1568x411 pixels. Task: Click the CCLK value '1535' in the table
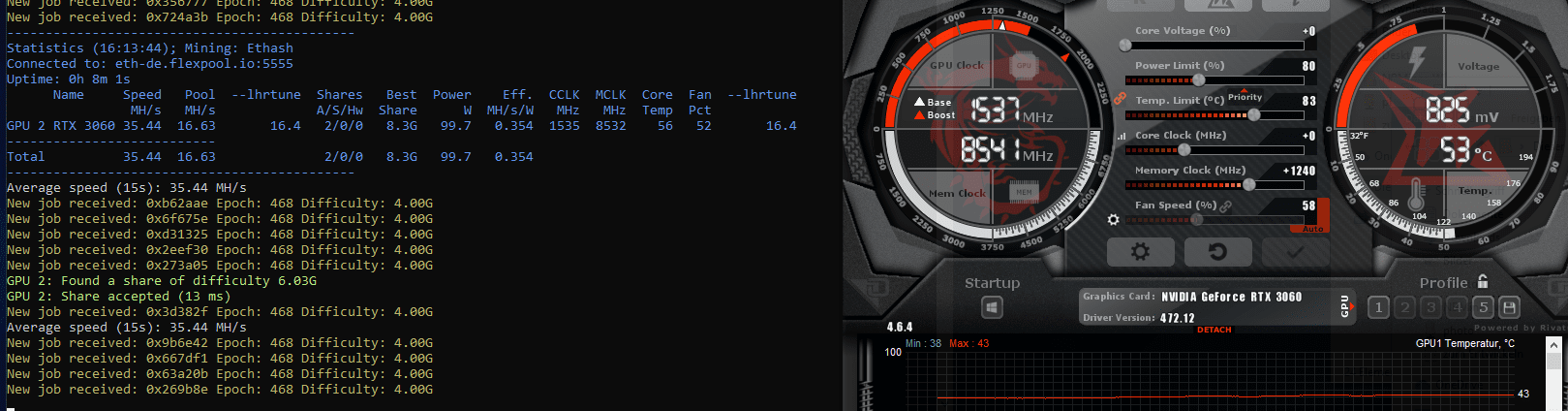pyautogui.click(x=565, y=126)
